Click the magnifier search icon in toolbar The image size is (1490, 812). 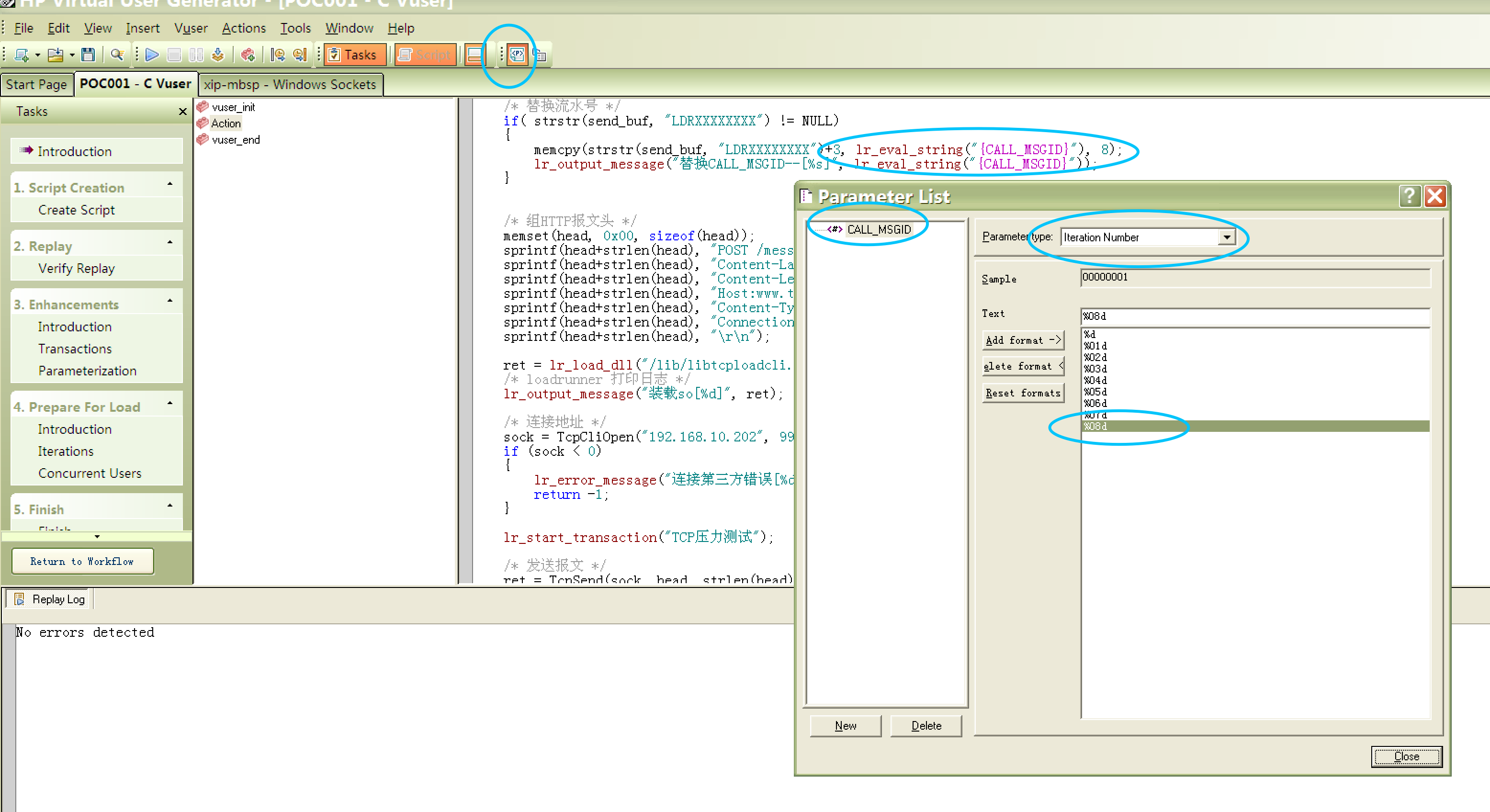(117, 55)
